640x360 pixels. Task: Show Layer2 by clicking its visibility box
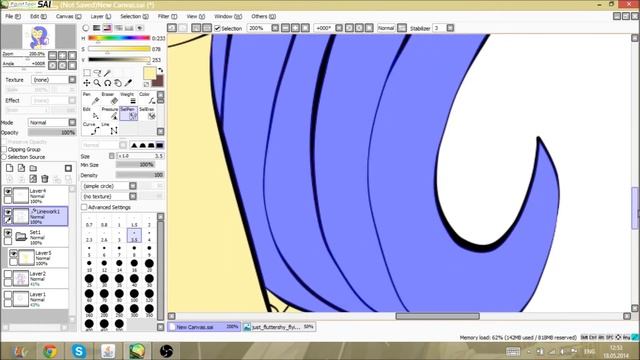tap(8, 274)
